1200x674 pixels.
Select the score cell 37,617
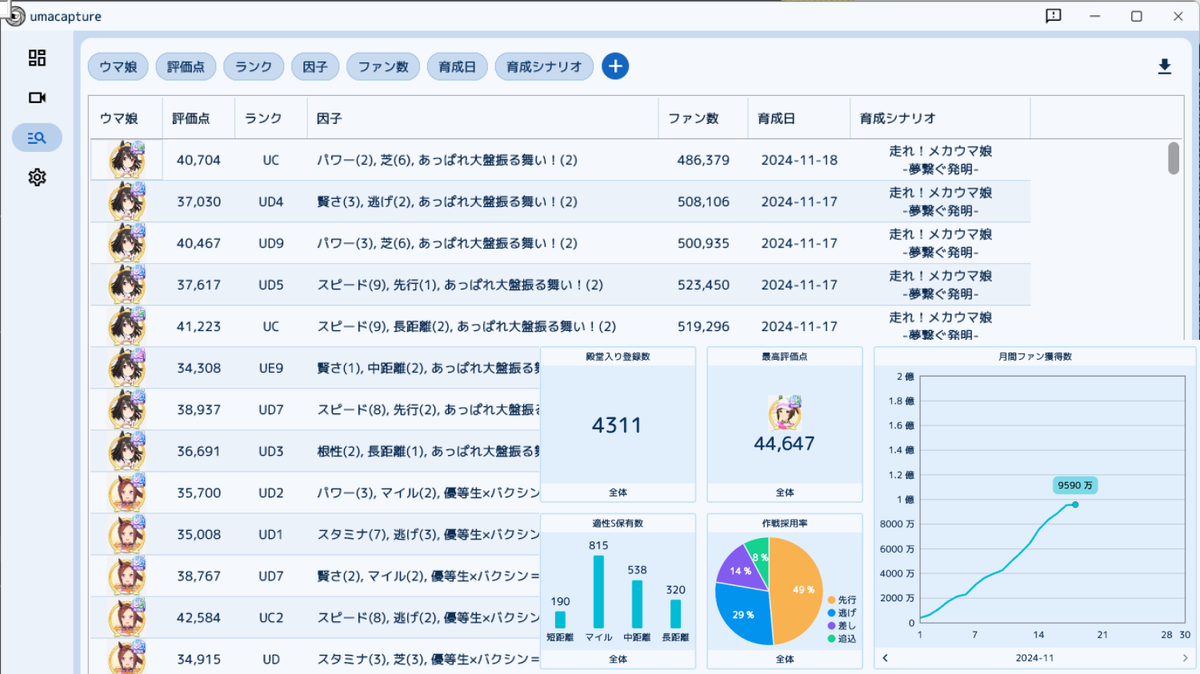[x=198, y=285]
